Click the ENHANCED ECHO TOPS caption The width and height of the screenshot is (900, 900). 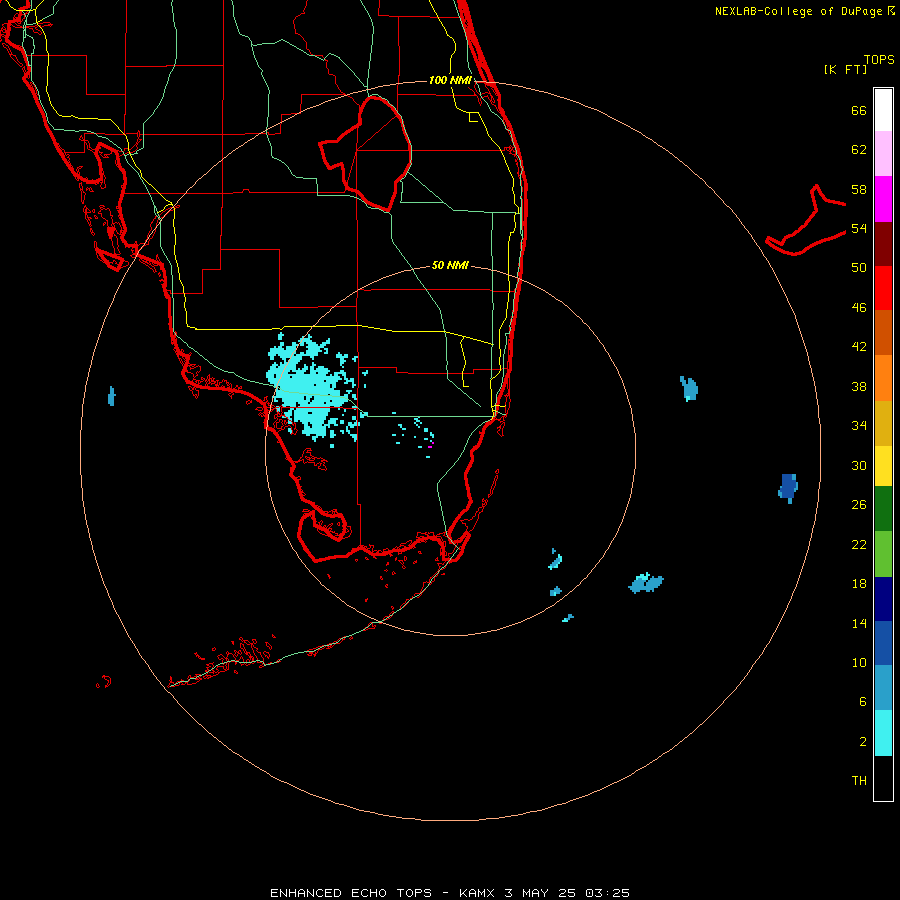350,893
